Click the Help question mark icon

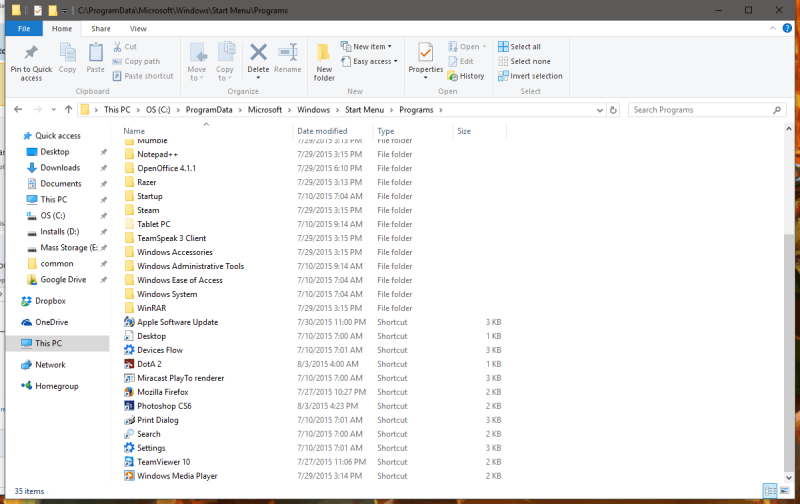pyautogui.click(x=787, y=29)
